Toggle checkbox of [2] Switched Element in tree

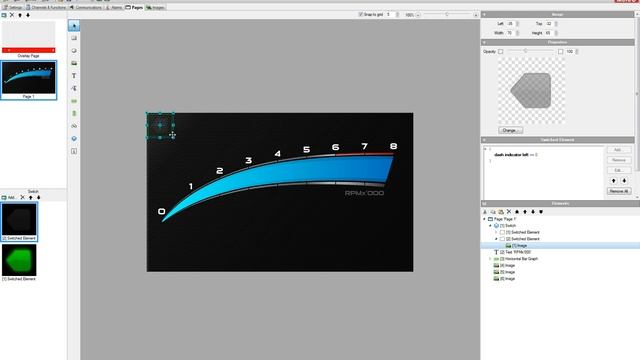pos(502,239)
